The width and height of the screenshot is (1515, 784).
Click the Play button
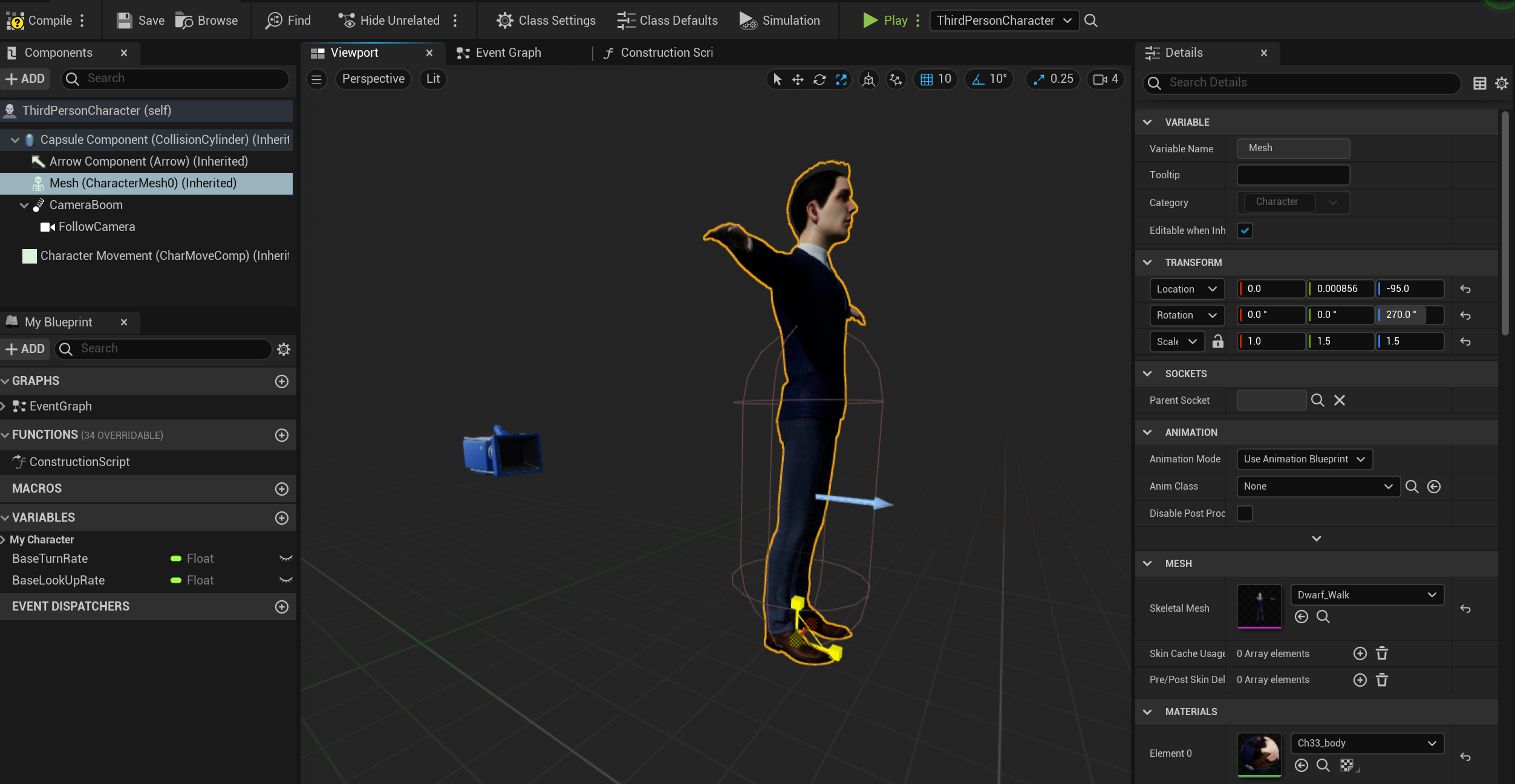pos(885,21)
